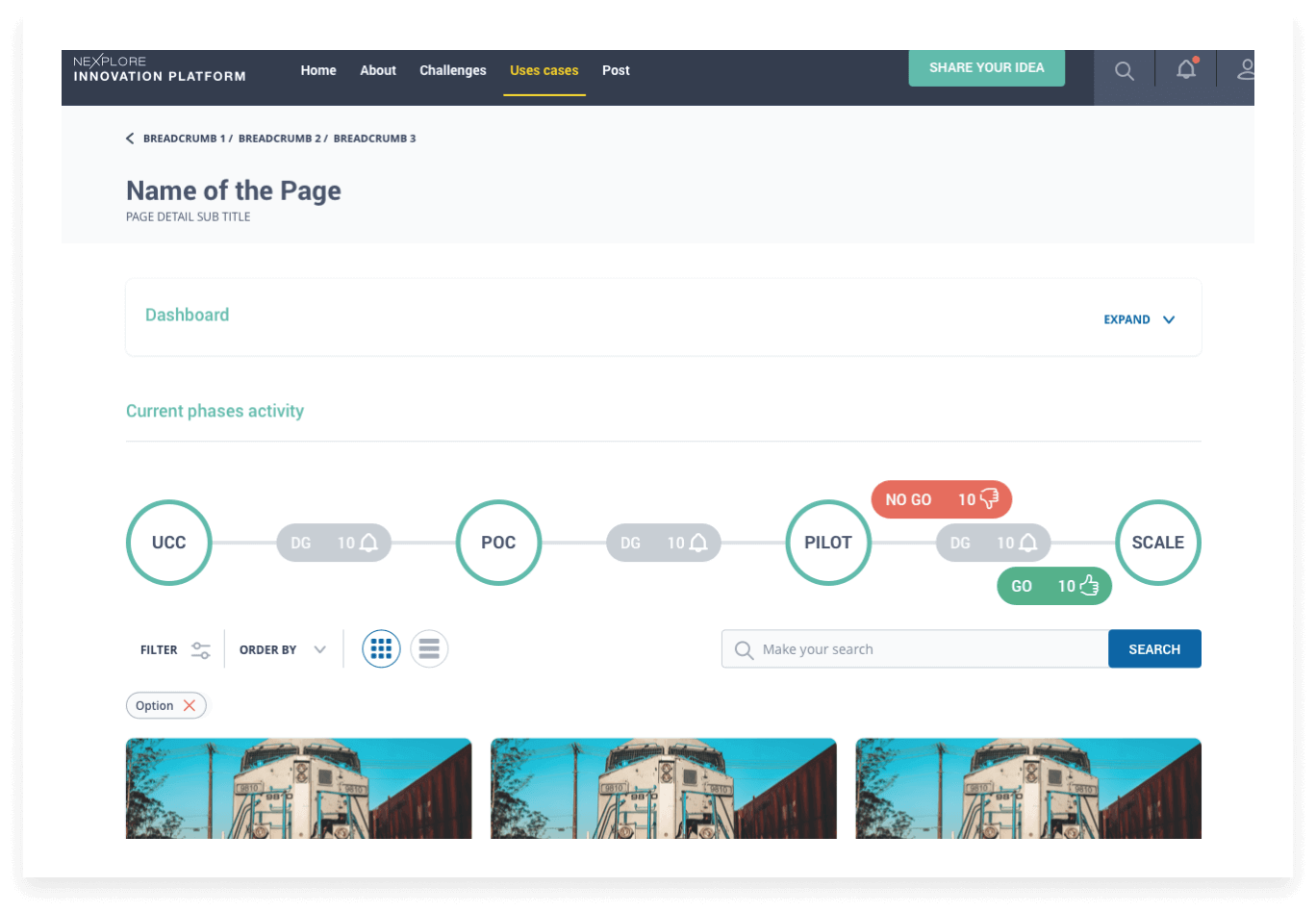Click bell in DG badge after POC

pos(698,543)
